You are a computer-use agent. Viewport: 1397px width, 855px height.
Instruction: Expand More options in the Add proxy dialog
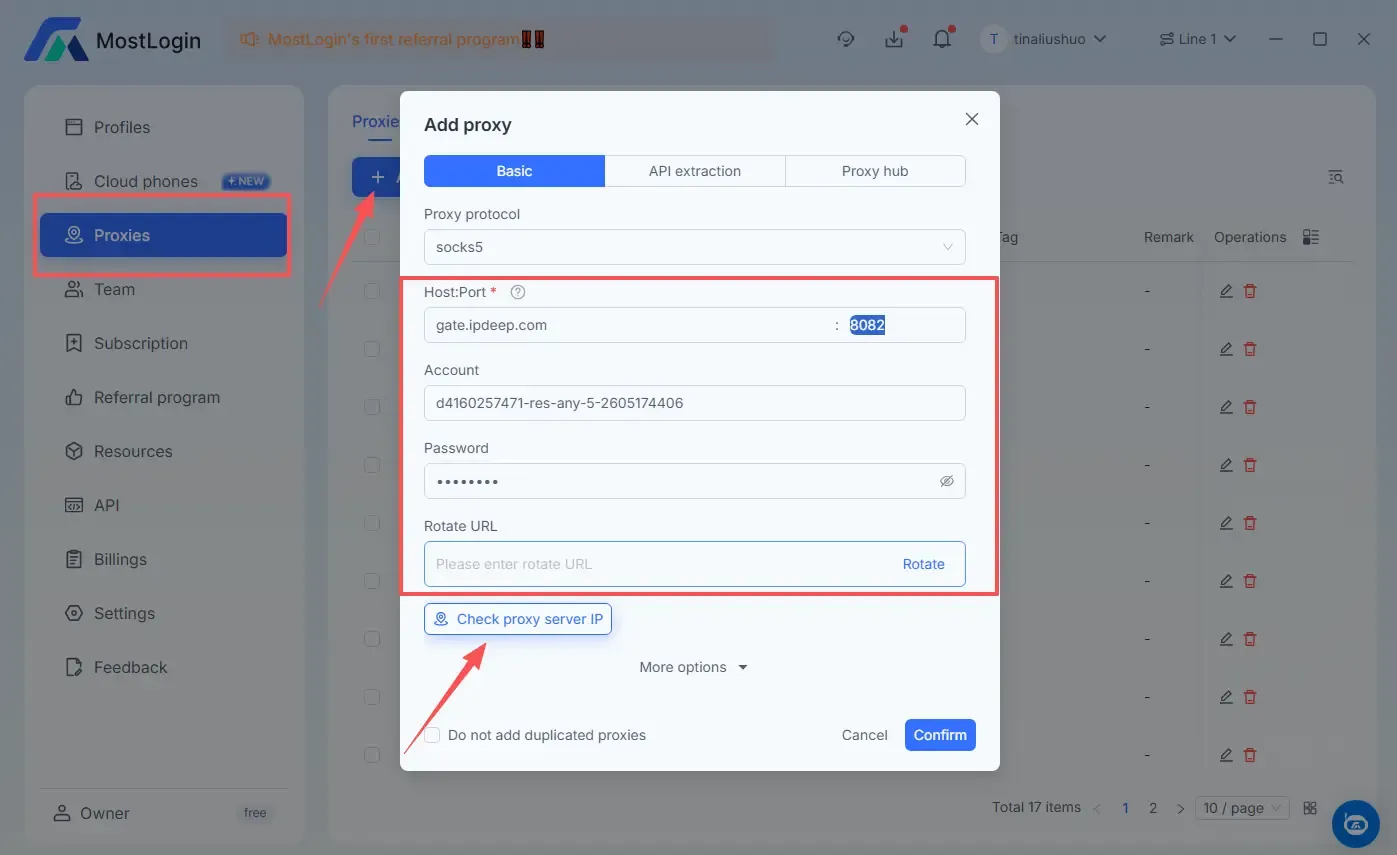point(693,667)
